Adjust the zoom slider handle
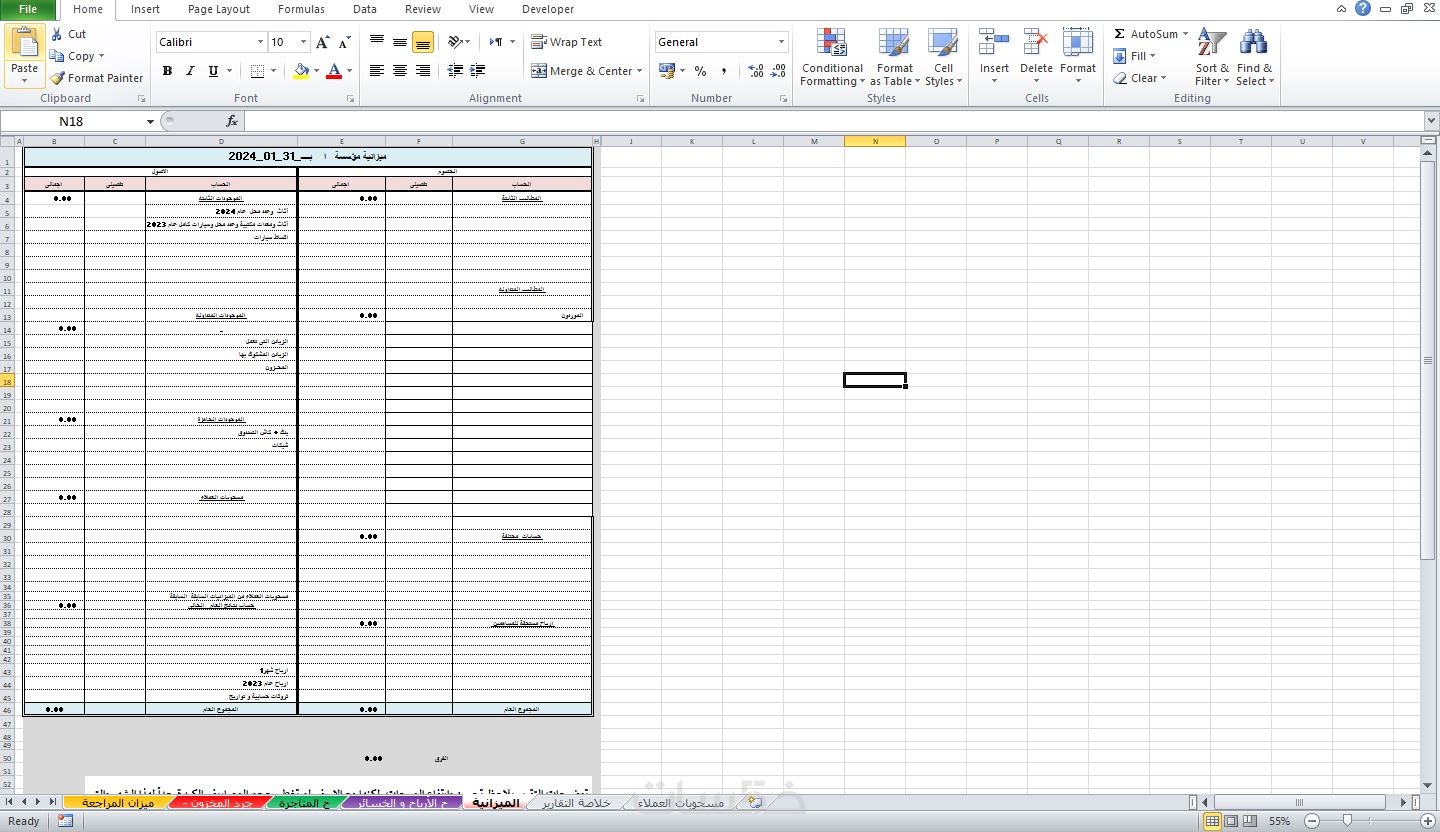The width and height of the screenshot is (1440, 832). click(1347, 821)
